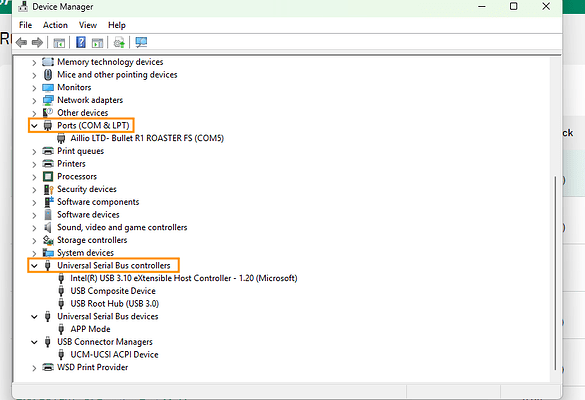Click the WSD Print Provider icon
The image size is (585, 400).
coord(48,367)
